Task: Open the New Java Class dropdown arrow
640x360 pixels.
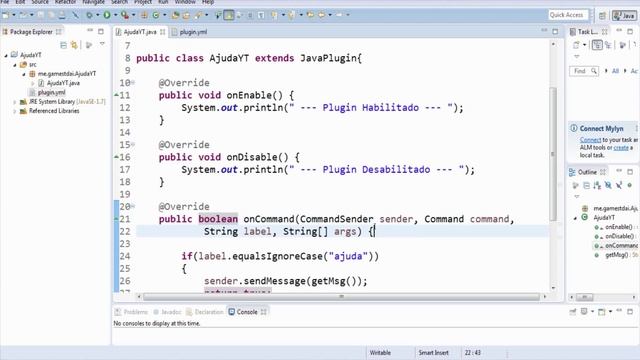Action: coord(164,15)
